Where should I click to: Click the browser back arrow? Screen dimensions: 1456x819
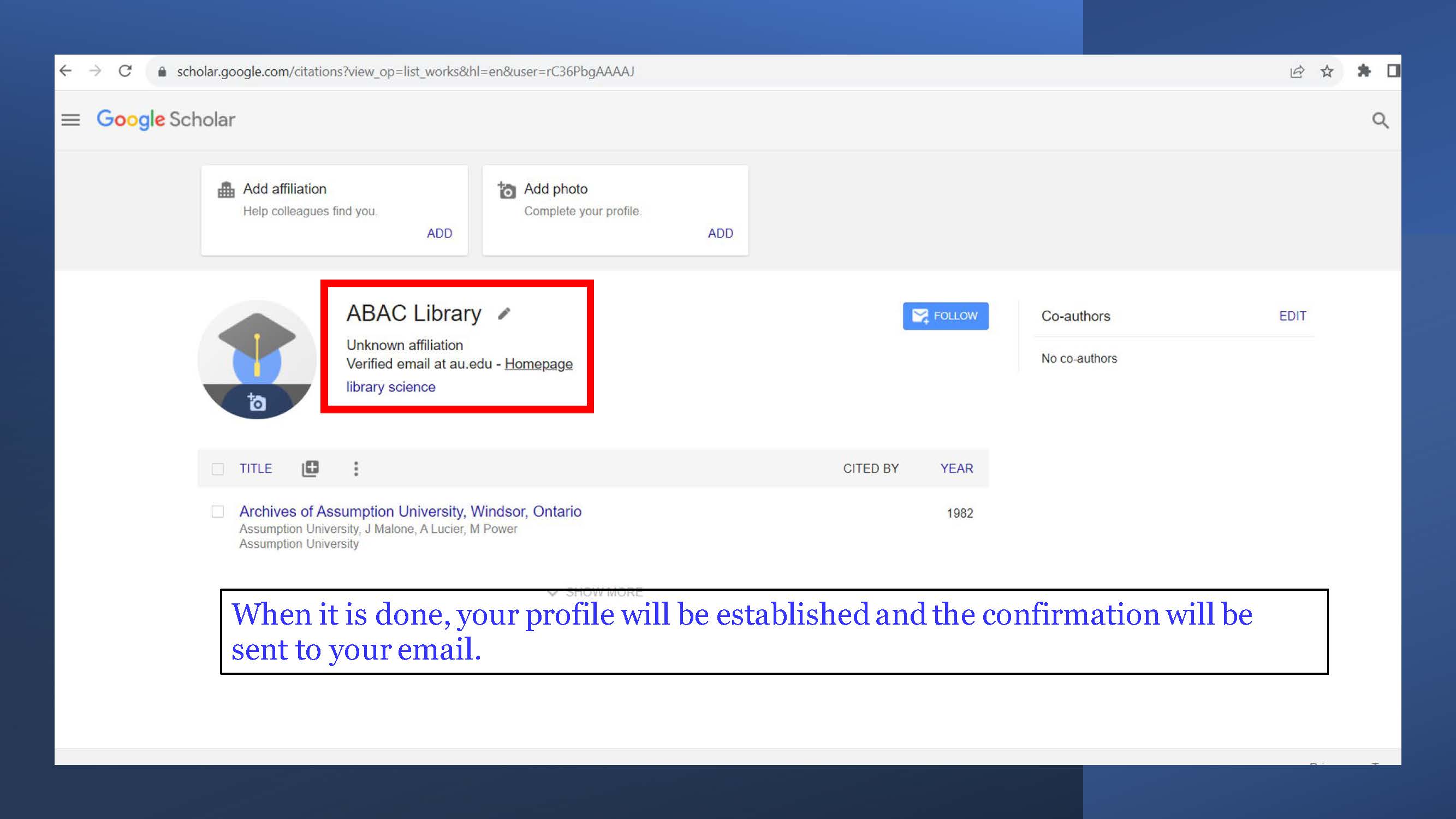point(66,70)
